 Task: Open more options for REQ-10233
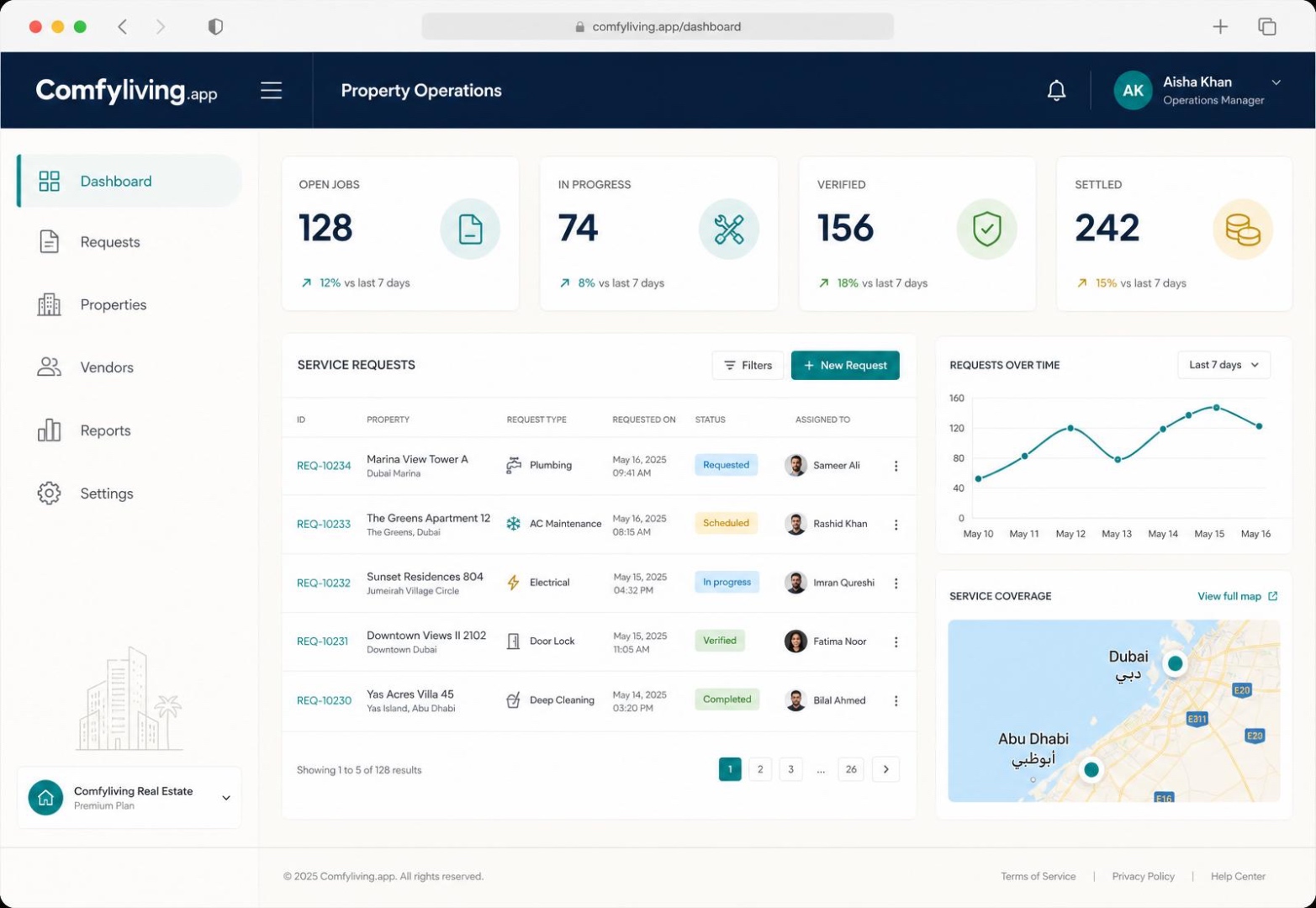click(896, 525)
